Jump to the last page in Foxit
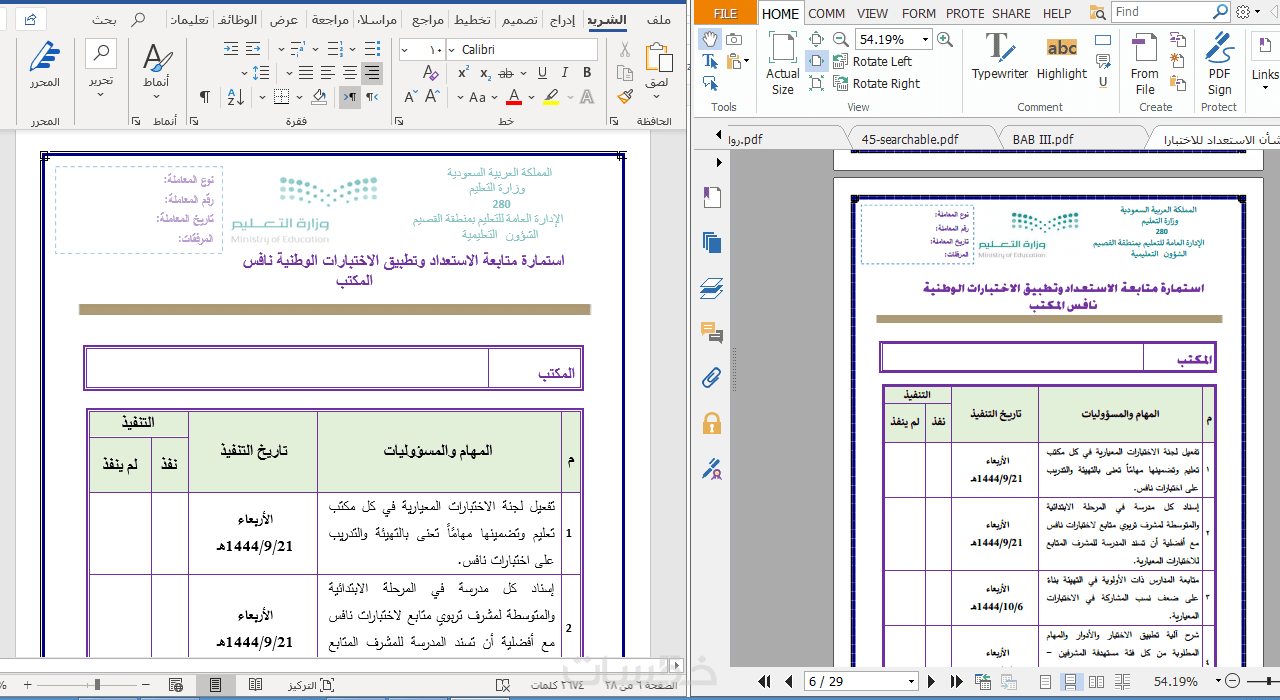This screenshot has height=700, width=1280. pyautogui.click(x=956, y=682)
